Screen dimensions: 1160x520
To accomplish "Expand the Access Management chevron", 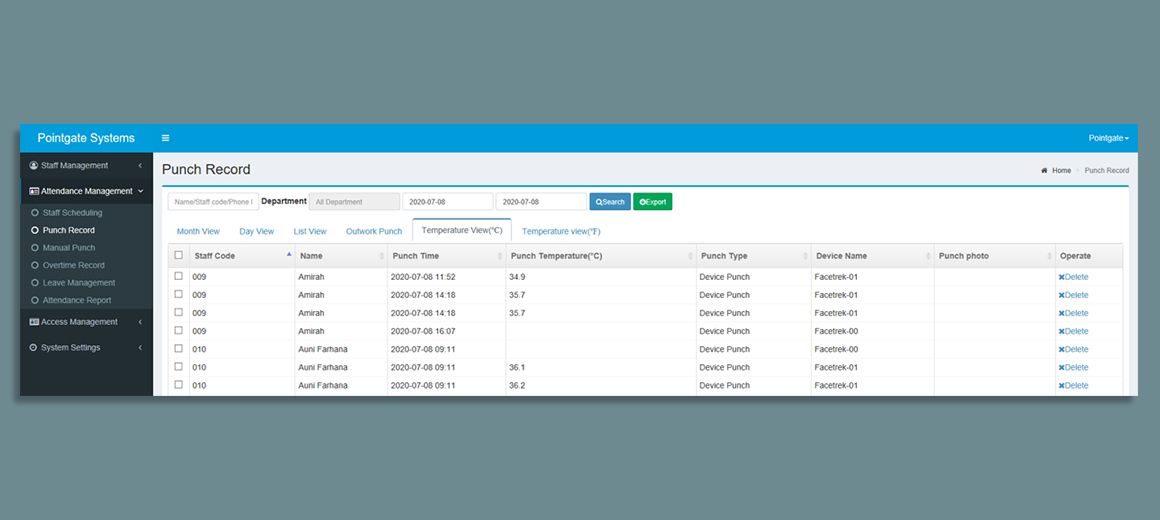I will tap(141, 322).
